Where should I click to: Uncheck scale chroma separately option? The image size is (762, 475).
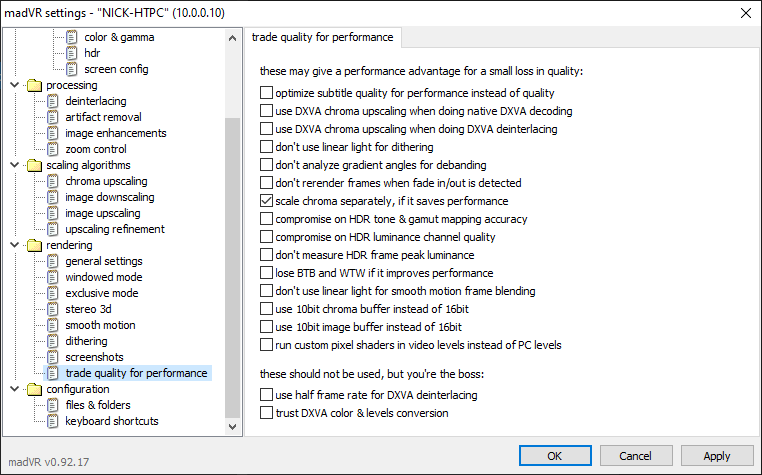click(x=266, y=200)
